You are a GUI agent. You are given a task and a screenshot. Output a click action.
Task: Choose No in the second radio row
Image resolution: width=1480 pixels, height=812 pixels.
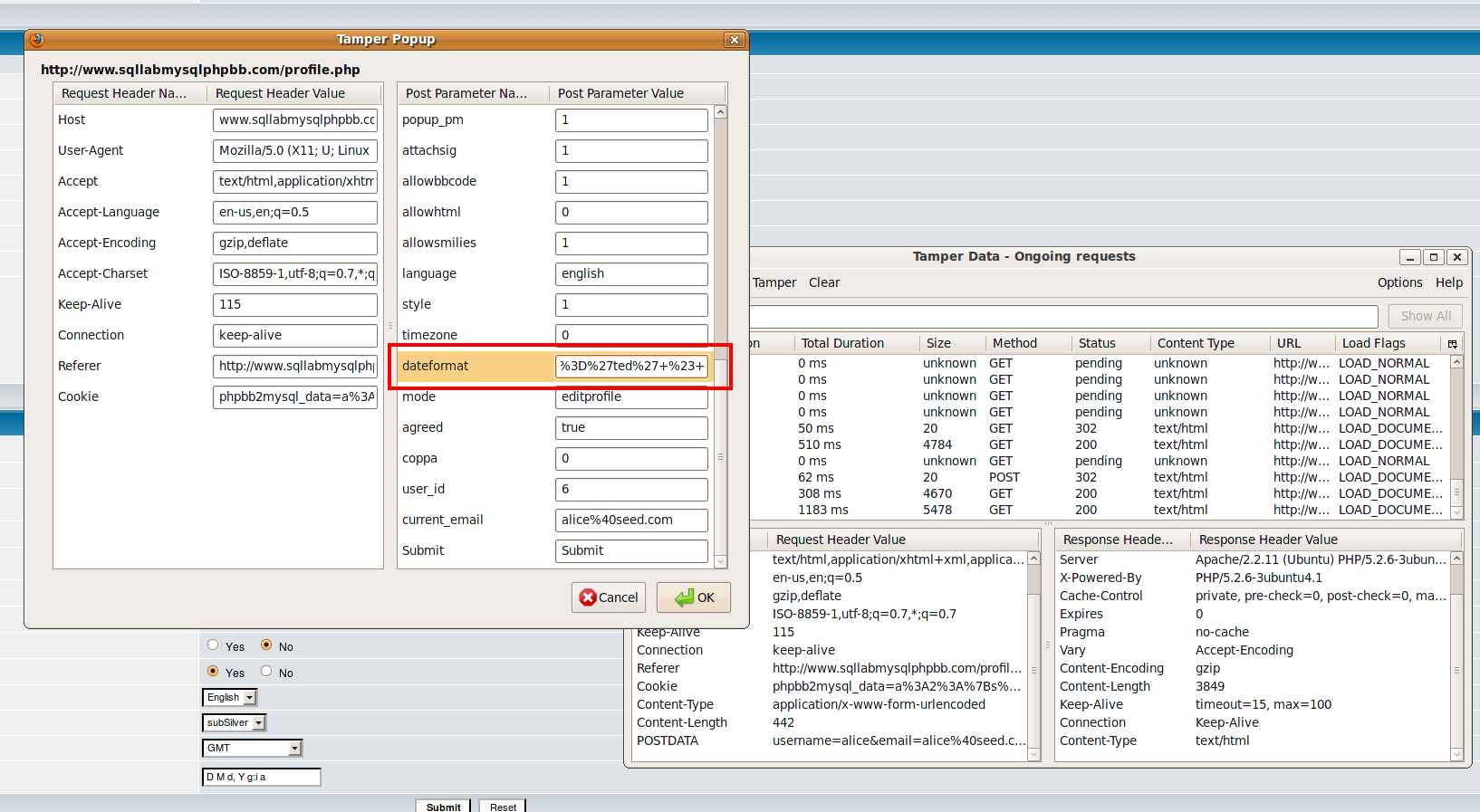[x=266, y=672]
